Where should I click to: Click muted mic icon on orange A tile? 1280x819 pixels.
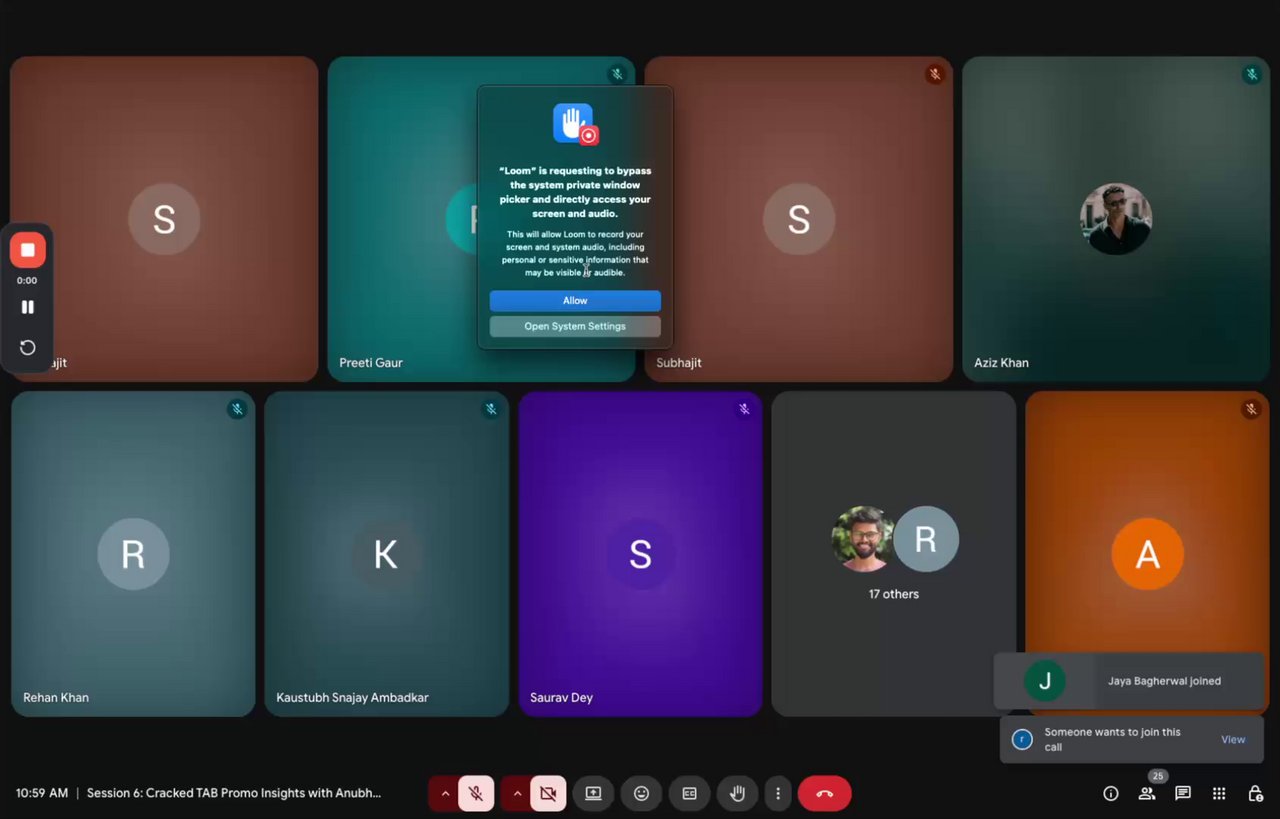[1251, 409]
